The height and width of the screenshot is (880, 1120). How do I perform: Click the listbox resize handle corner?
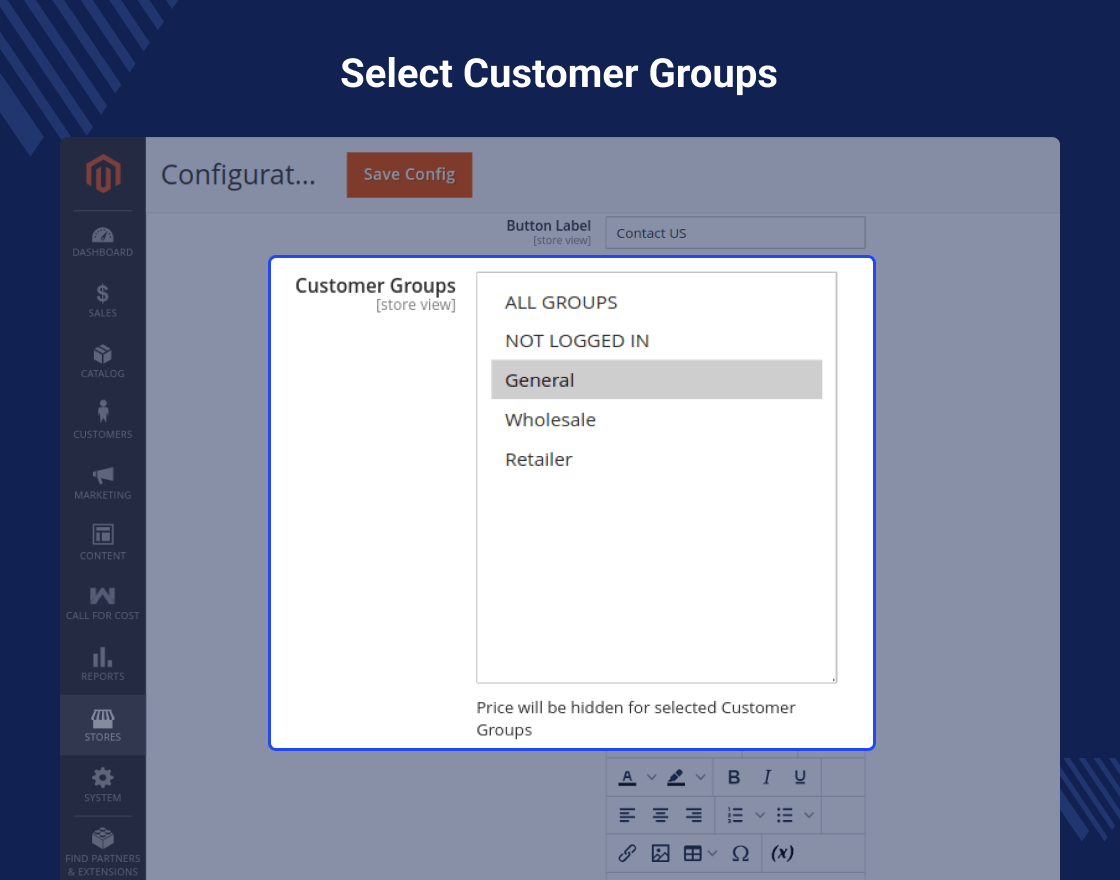click(x=833, y=679)
